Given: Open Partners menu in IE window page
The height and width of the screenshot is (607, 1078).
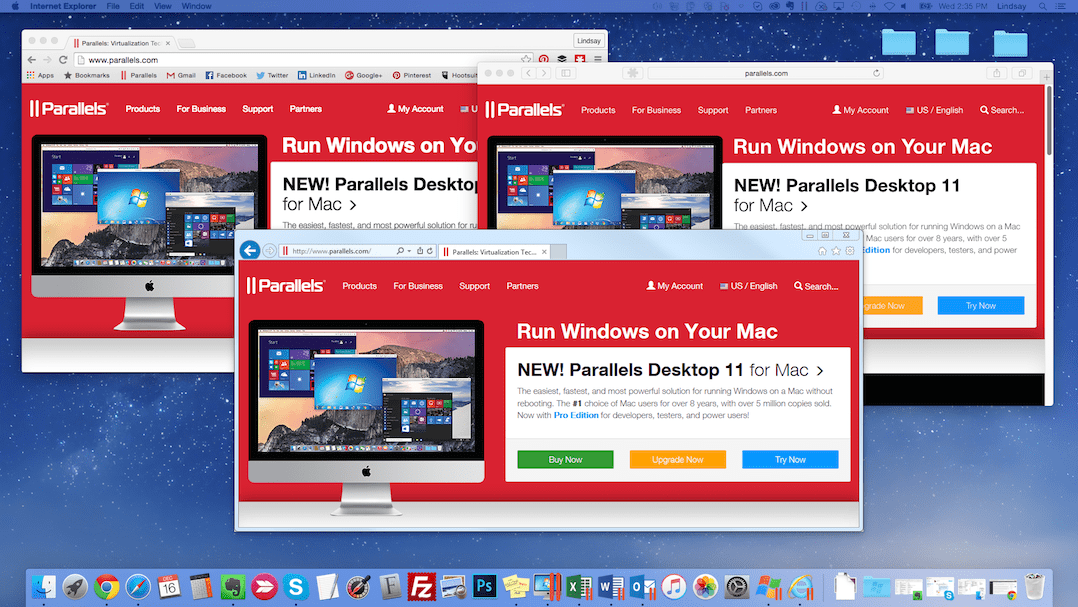Looking at the screenshot, I should pos(522,286).
